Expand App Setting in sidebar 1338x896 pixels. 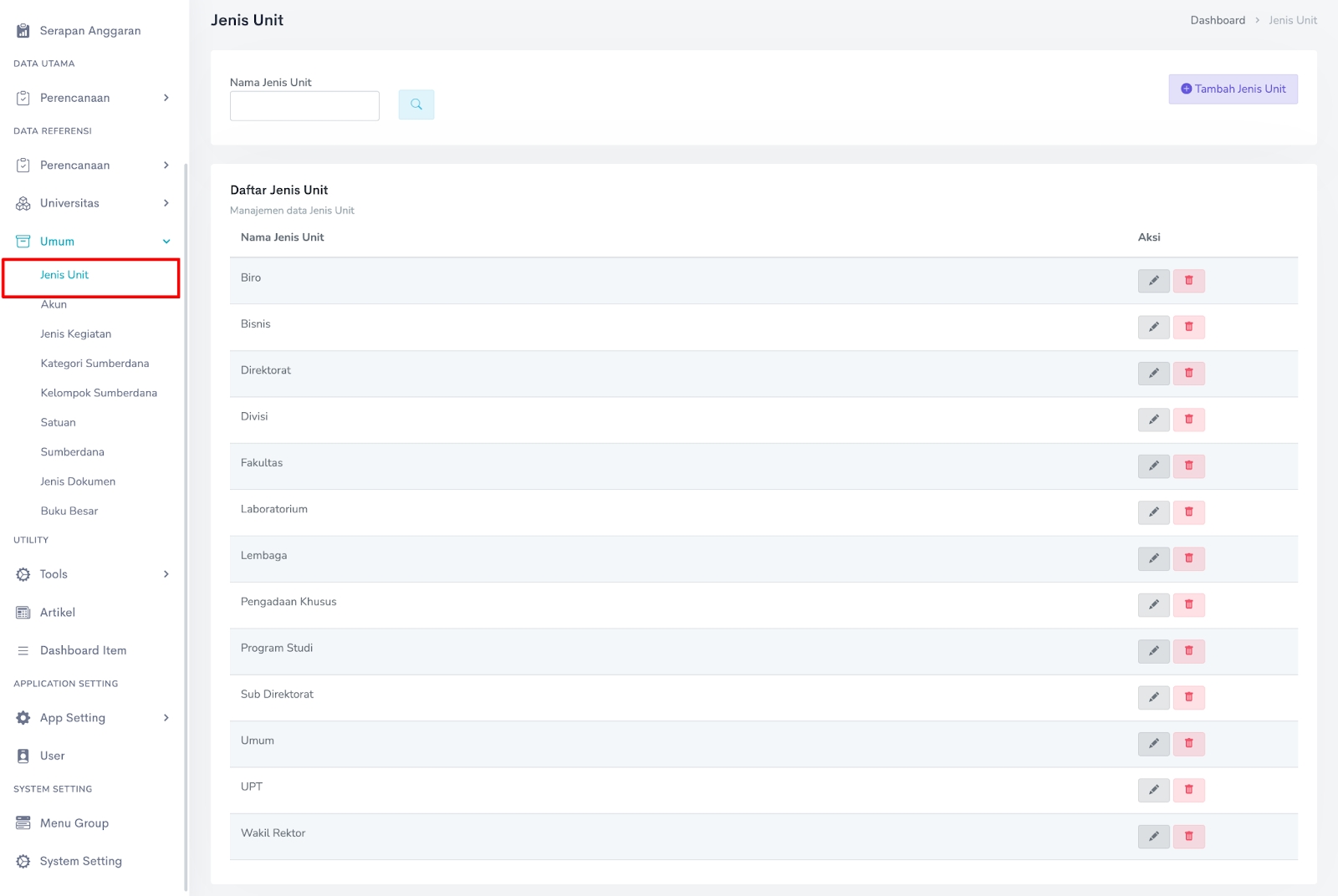point(92,718)
